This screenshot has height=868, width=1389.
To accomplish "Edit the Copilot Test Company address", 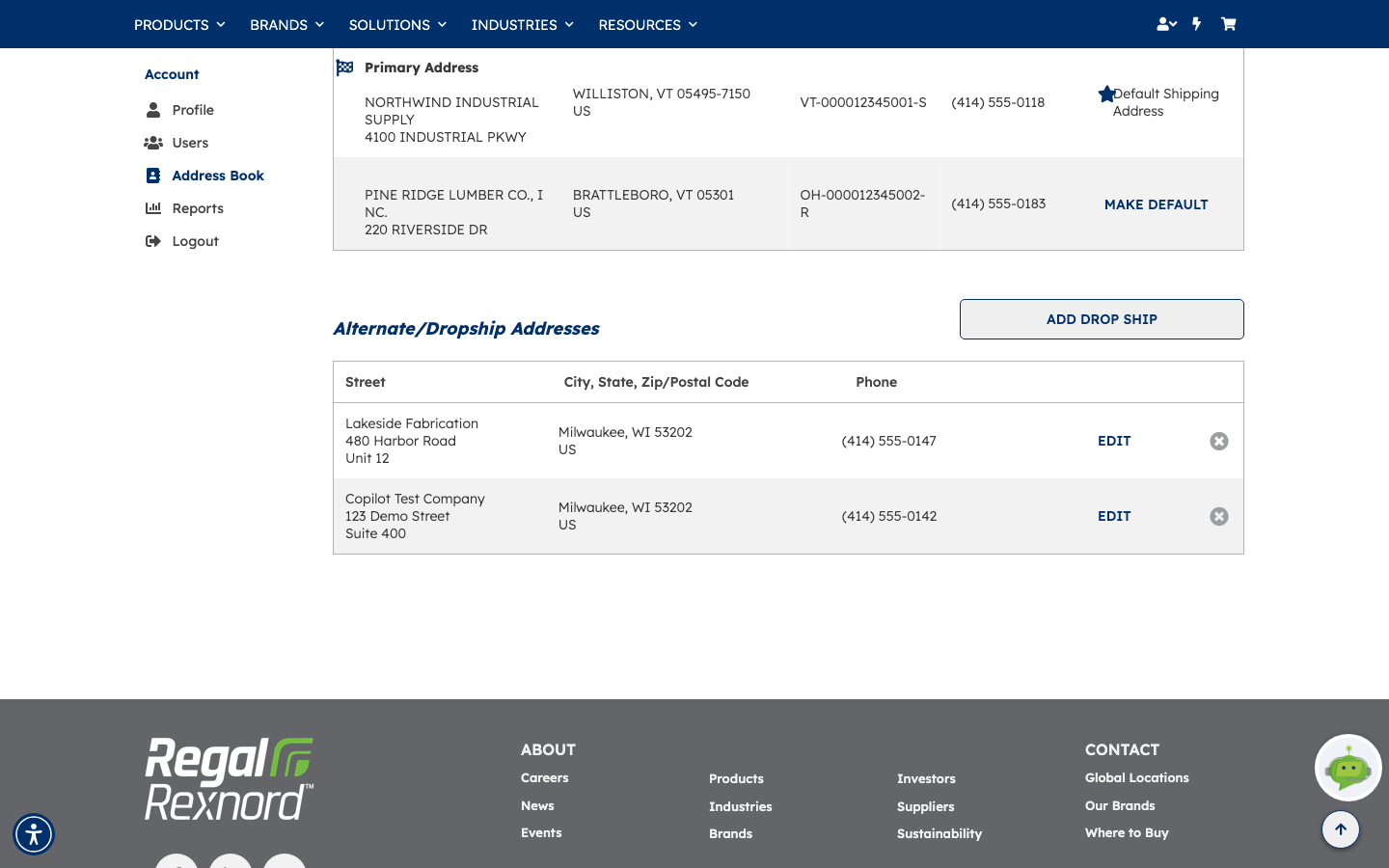I will click(1114, 516).
